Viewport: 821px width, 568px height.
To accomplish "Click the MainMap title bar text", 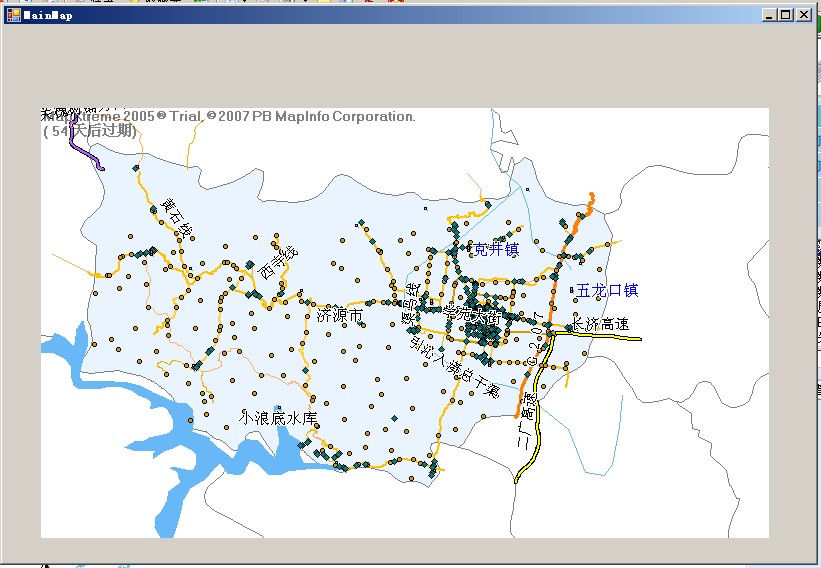I will point(46,15).
